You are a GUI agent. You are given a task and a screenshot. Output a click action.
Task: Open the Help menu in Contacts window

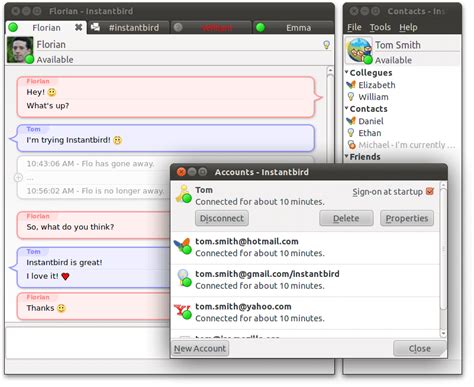pos(408,27)
